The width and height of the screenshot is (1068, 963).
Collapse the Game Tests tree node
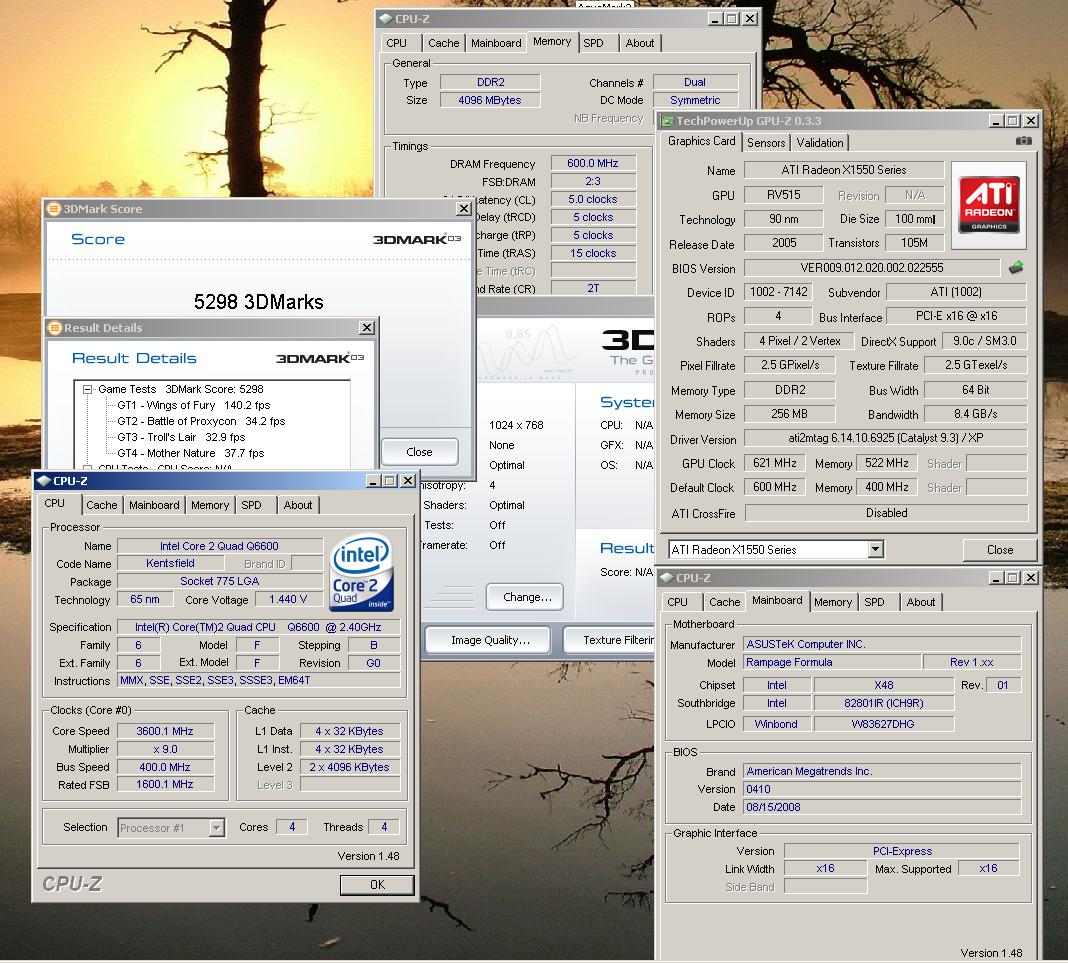(x=87, y=390)
